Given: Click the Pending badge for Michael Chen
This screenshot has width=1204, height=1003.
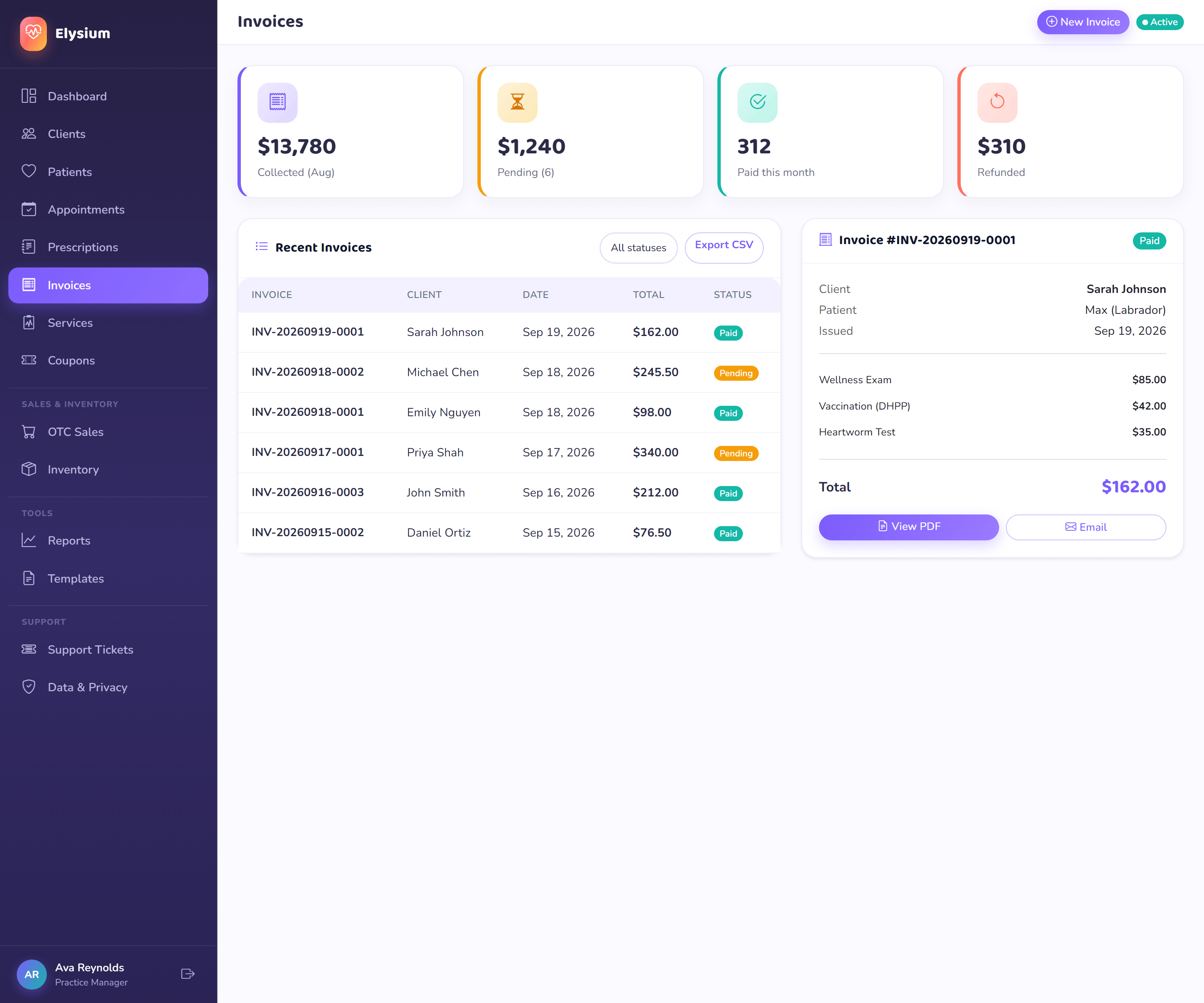Looking at the screenshot, I should click(x=736, y=373).
